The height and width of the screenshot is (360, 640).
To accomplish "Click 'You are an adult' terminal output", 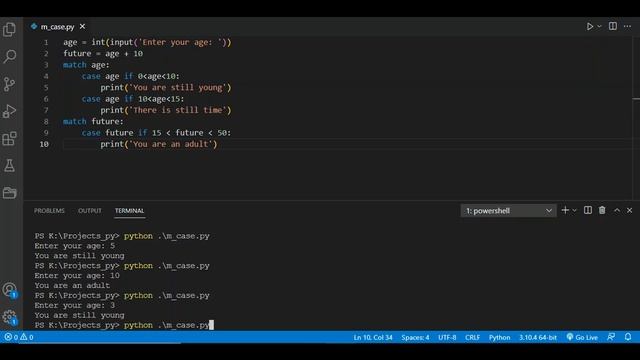I will pos(72,285).
